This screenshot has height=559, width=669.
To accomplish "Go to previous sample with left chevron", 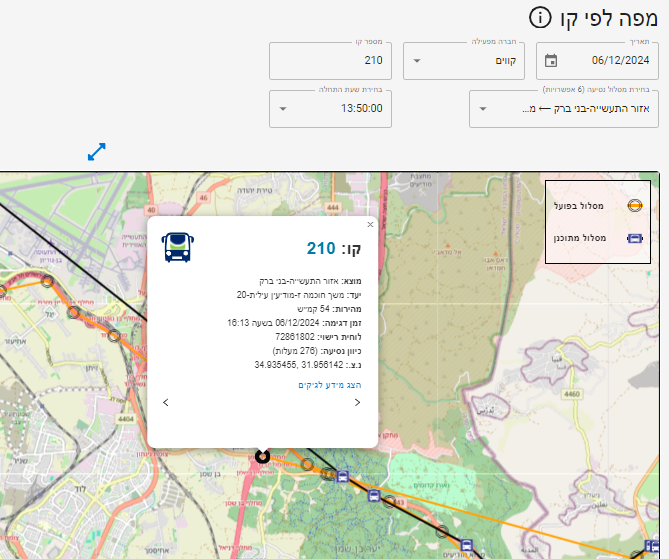I will (x=166, y=402).
